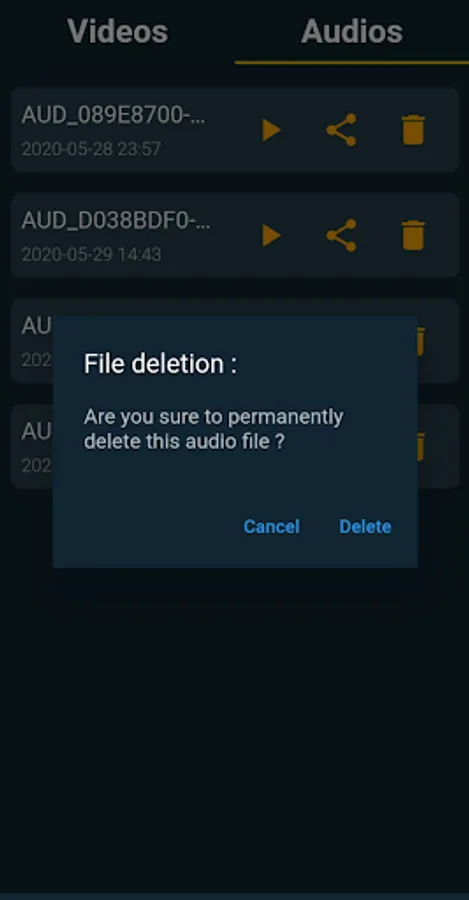Share the AUD_D038BDF0 audio file
469x900 pixels.
342,235
